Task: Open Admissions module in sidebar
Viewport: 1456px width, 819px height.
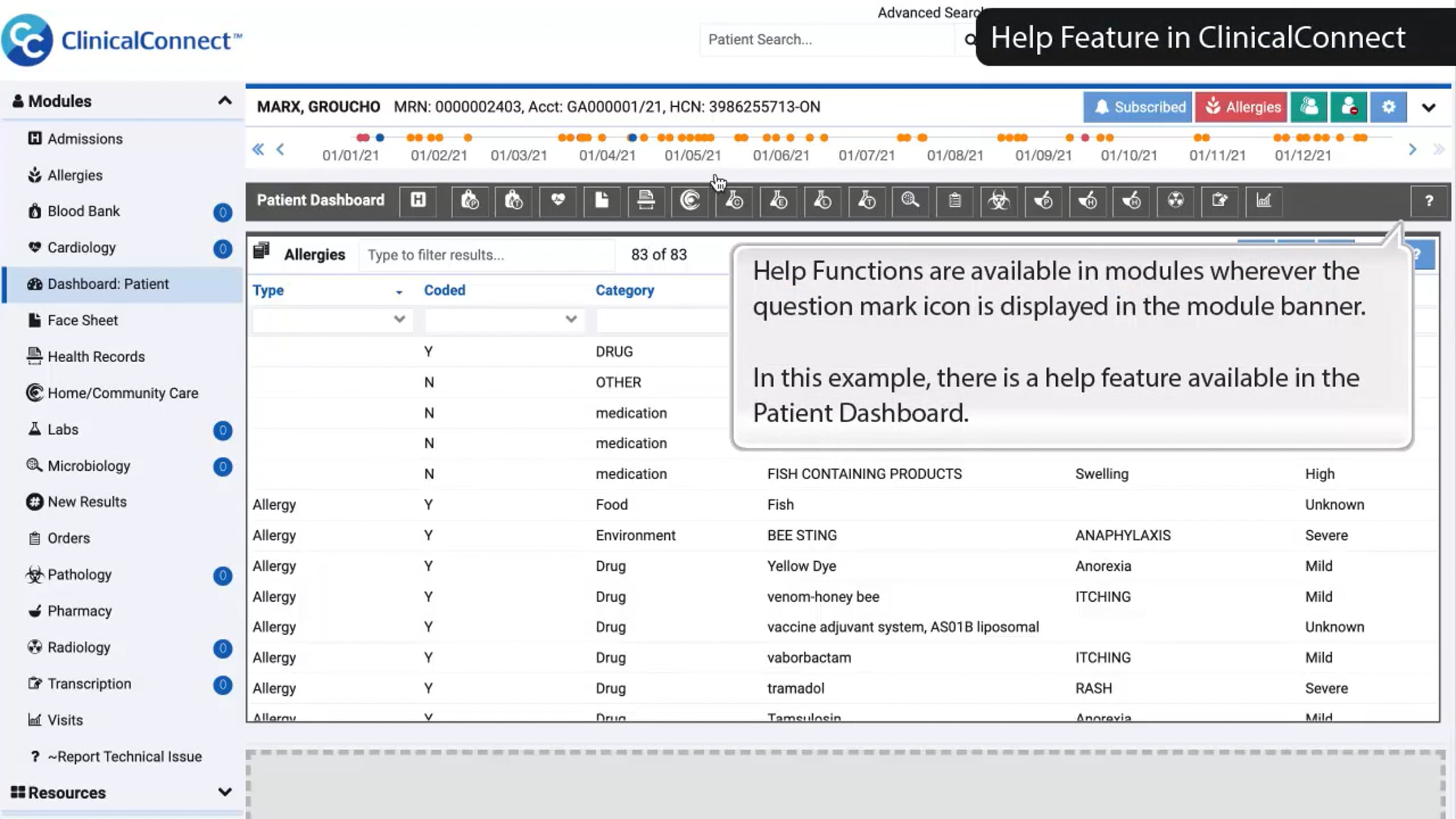Action: (x=123, y=139)
